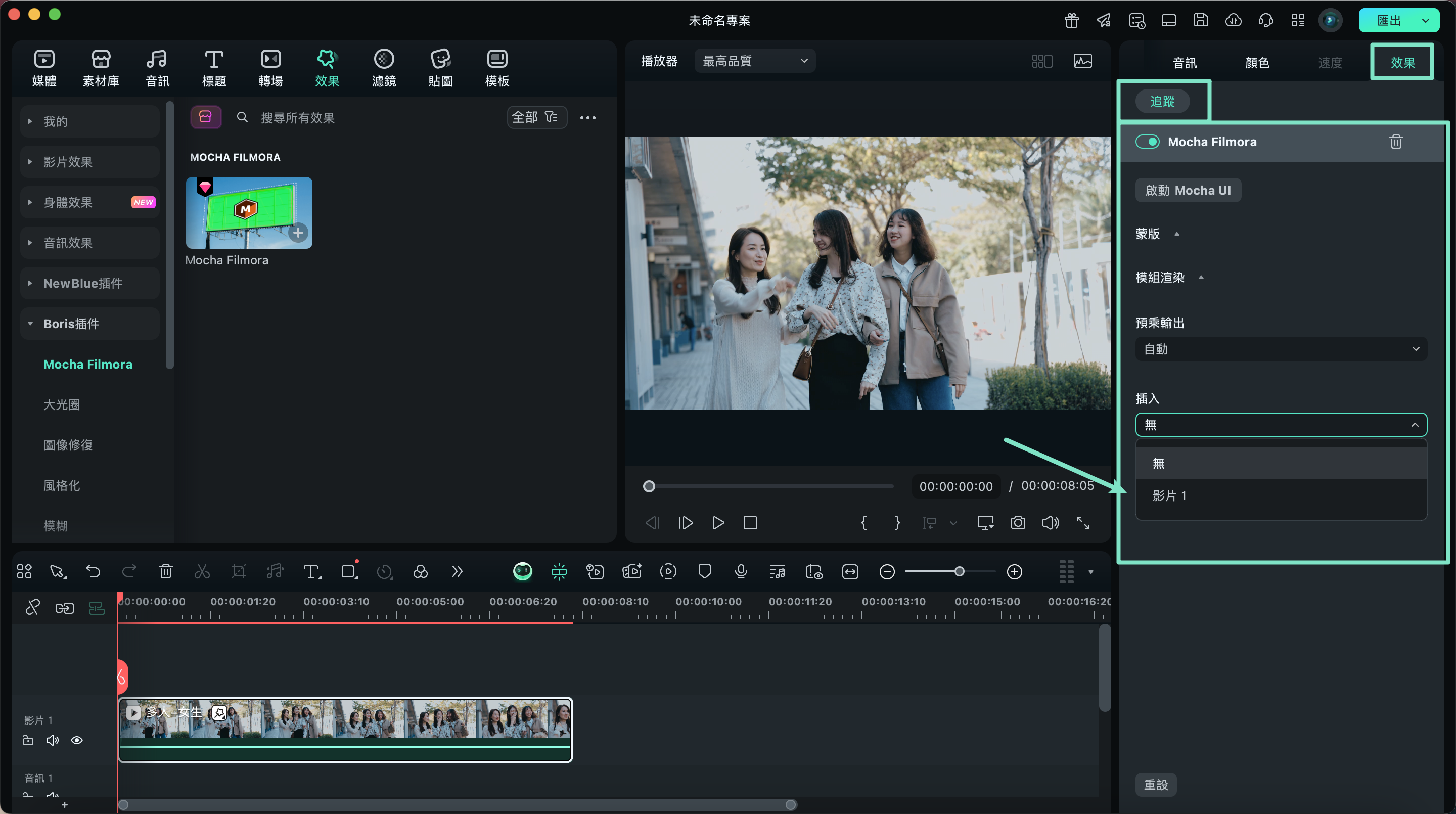Toggle the Mocha Filmora effect switch
Viewport: 1456px width, 814px height.
[x=1148, y=142]
